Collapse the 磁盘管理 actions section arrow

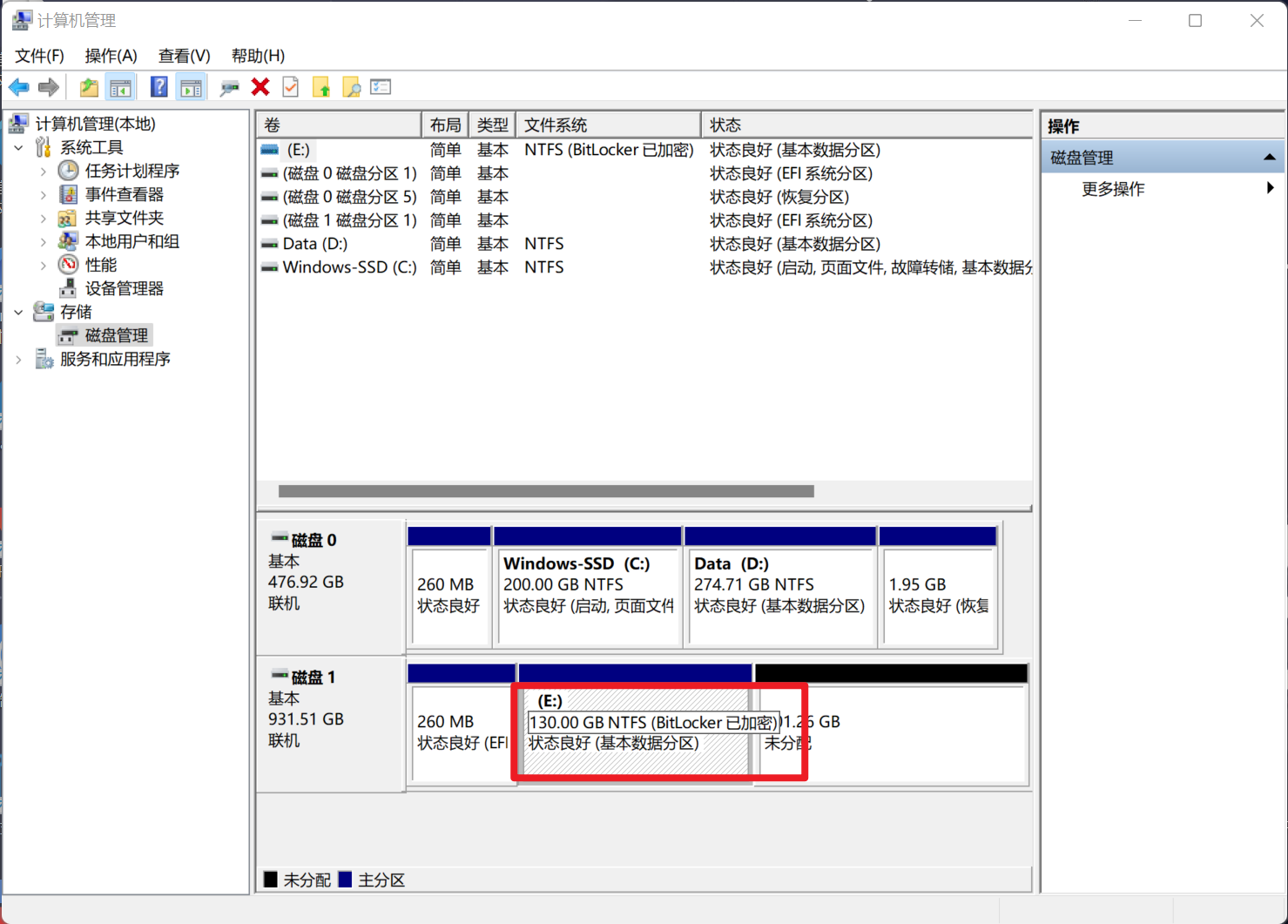(1269, 158)
